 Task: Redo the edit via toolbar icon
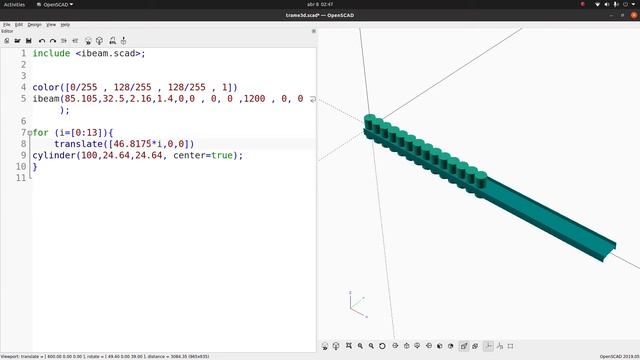(53, 41)
